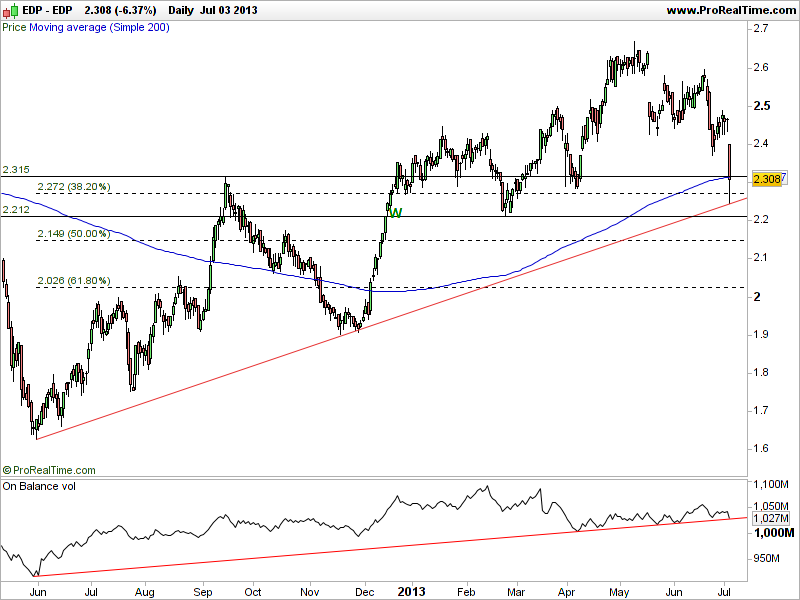The image size is (800, 600).
Task: Click the 1.9 price axis label
Action: (x=761, y=334)
